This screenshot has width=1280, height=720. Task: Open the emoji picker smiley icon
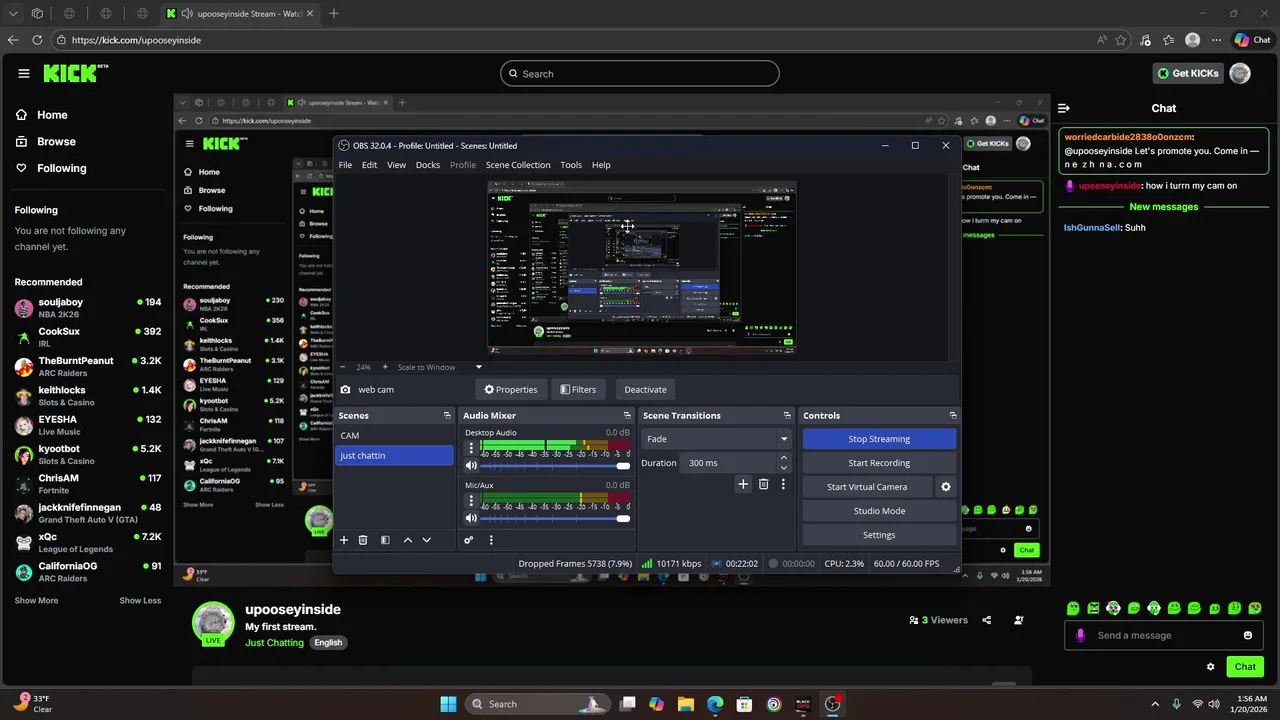pos(1248,635)
